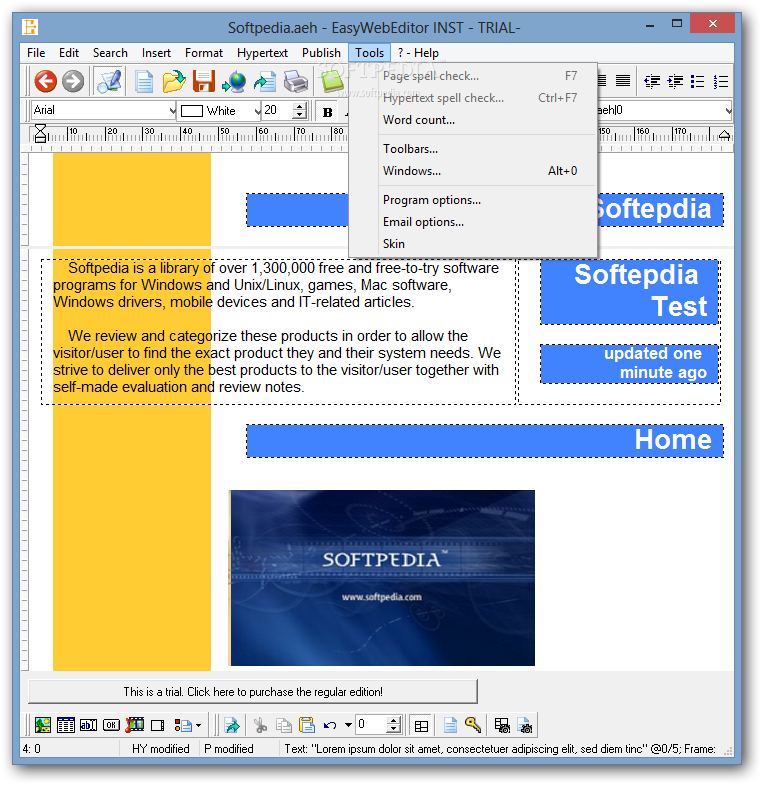Click the gold key icon
Image resolution: width=762 pixels, height=785 pixels.
pyautogui.click(x=473, y=725)
